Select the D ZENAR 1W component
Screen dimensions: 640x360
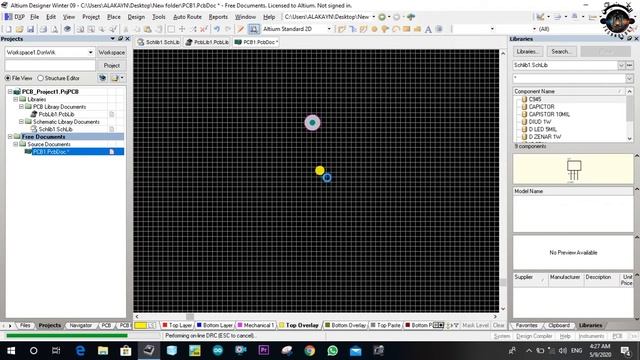point(544,137)
